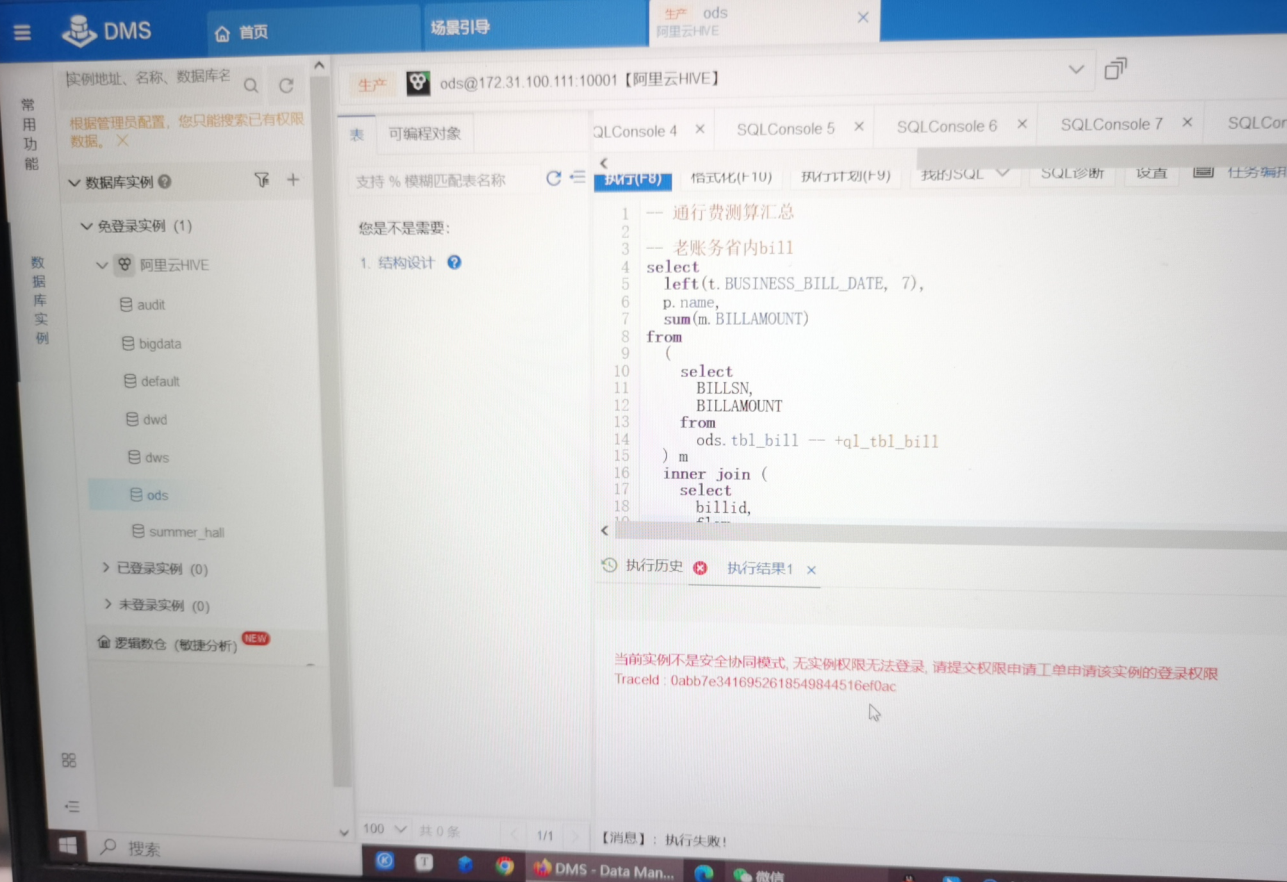Switch to SQLConsole 6 tab
This screenshot has width=1287, height=882.
click(946, 126)
